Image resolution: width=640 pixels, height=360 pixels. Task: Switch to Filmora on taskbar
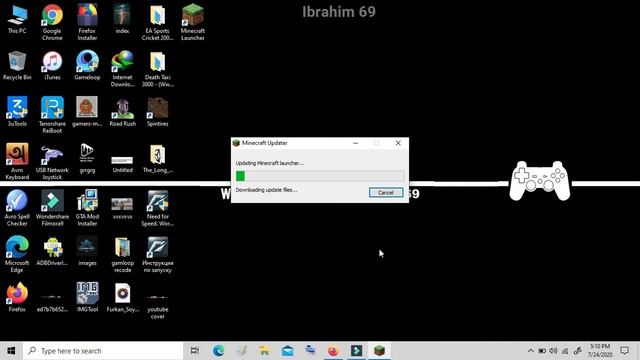pyautogui.click(x=356, y=351)
